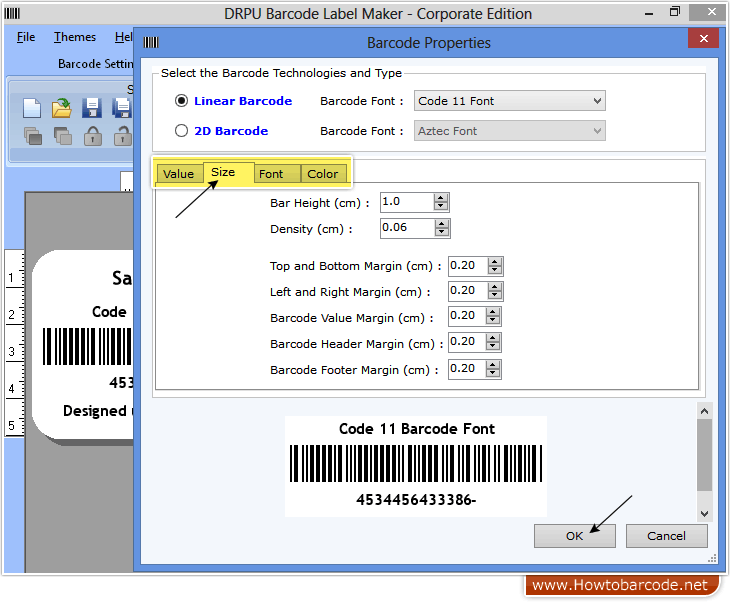Image resolution: width=730 pixels, height=602 pixels.
Task: Decrease Density with down arrow
Action: click(441, 232)
